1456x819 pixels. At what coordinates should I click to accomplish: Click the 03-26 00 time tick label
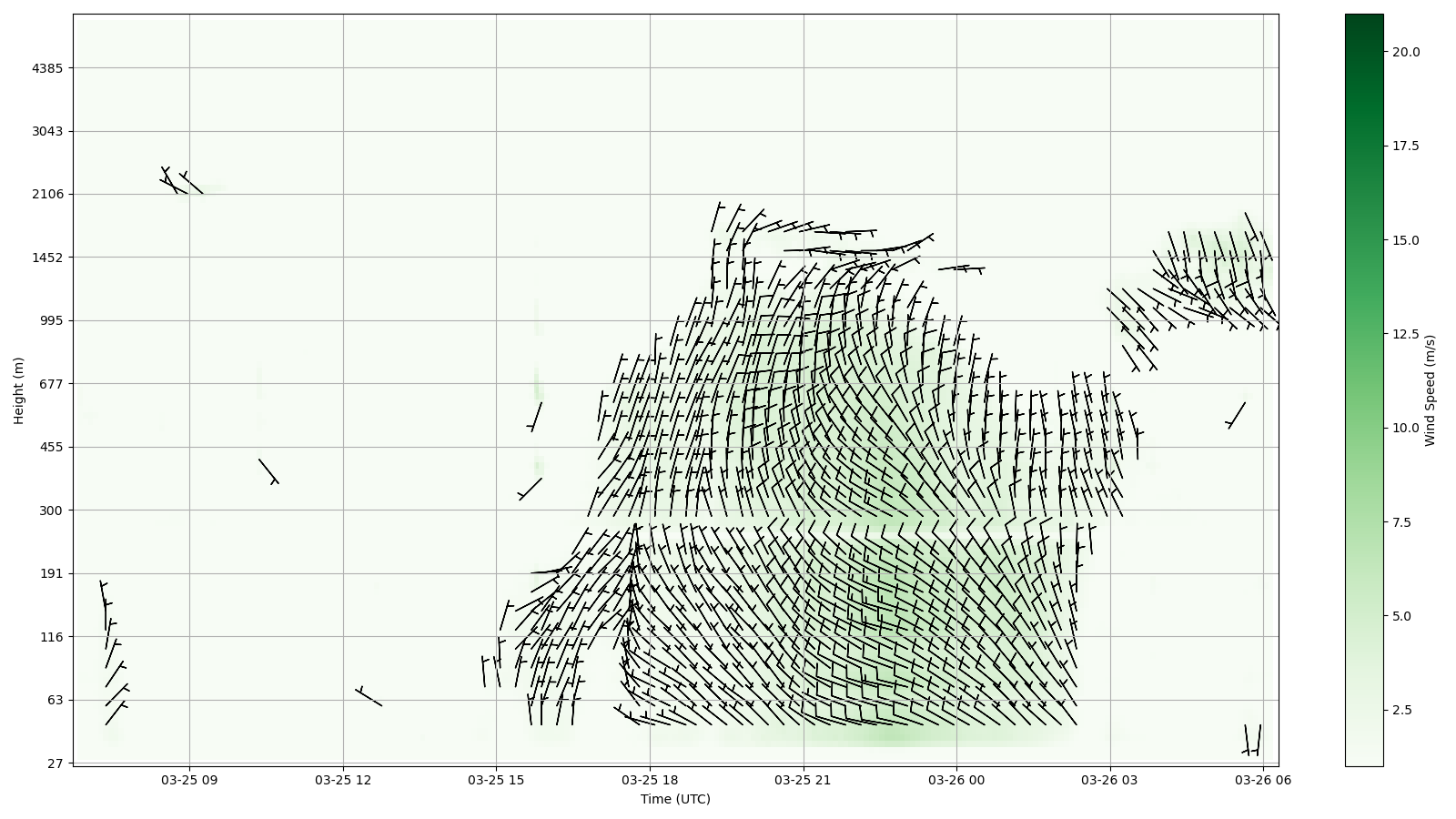(x=956, y=780)
